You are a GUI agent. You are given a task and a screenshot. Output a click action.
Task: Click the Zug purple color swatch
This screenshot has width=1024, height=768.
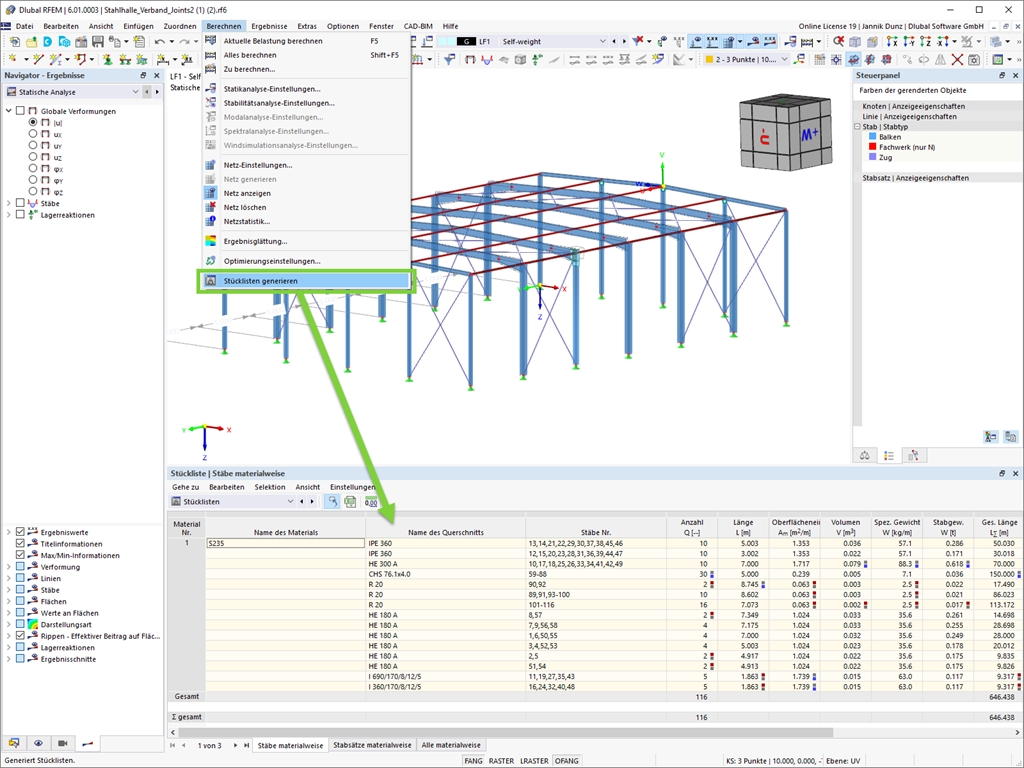pos(872,157)
